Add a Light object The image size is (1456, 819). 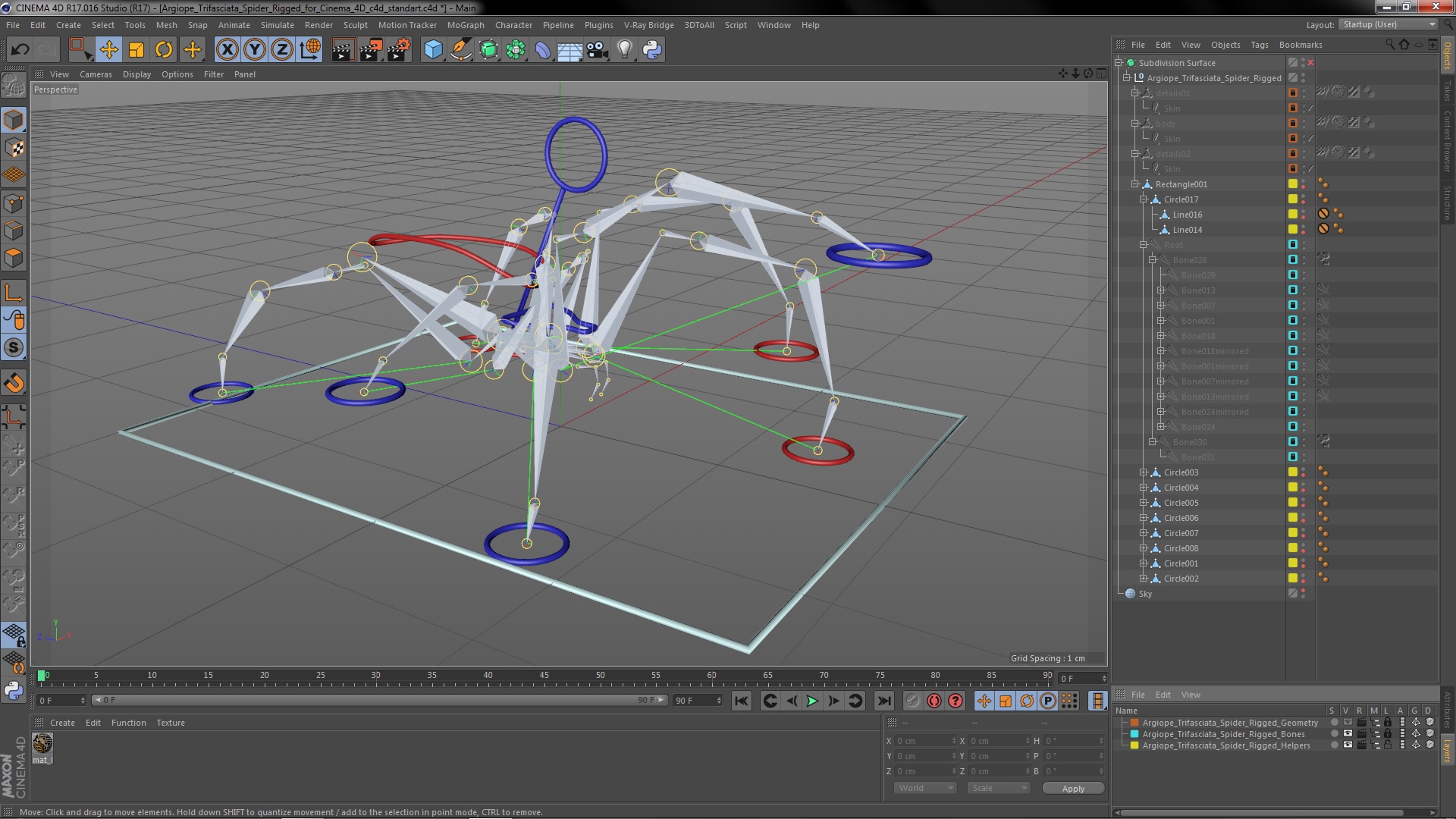[x=624, y=50]
